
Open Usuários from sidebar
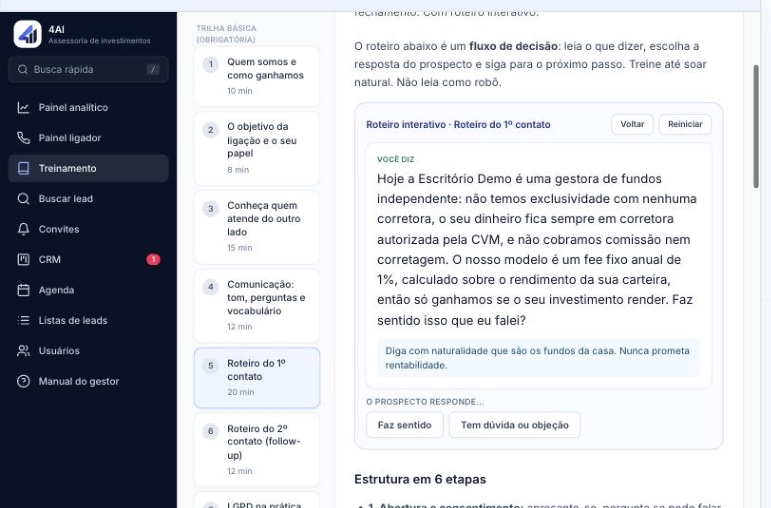click(x=89, y=351)
